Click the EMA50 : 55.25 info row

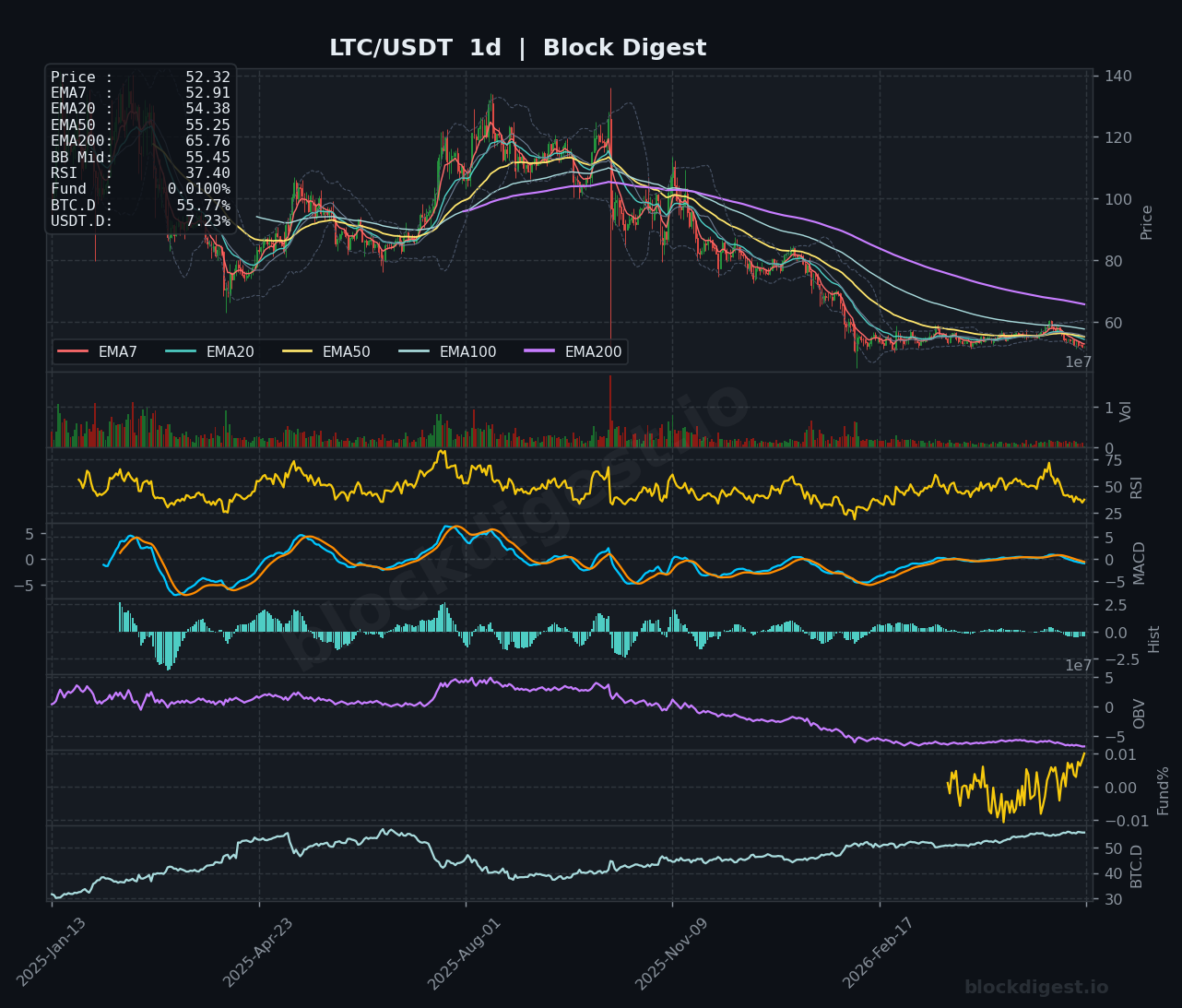coord(140,125)
